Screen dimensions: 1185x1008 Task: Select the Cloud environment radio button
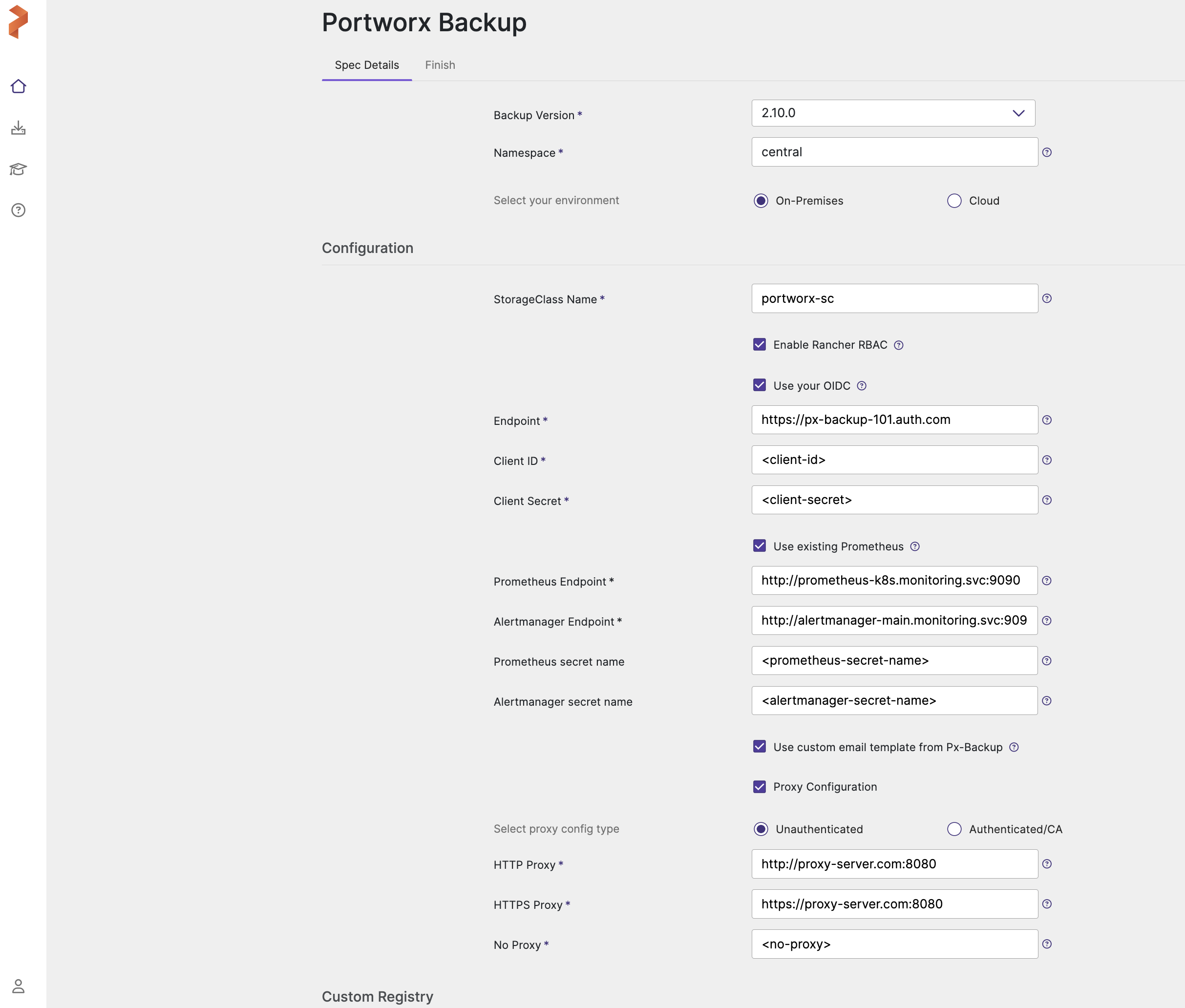(954, 201)
